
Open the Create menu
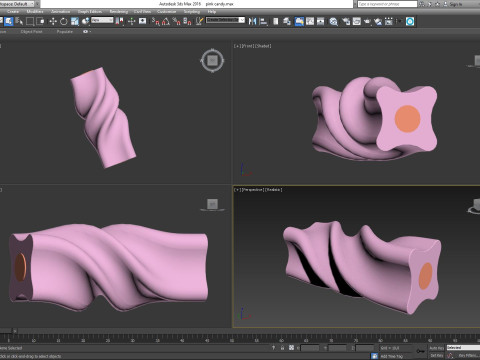pyautogui.click(x=13, y=12)
